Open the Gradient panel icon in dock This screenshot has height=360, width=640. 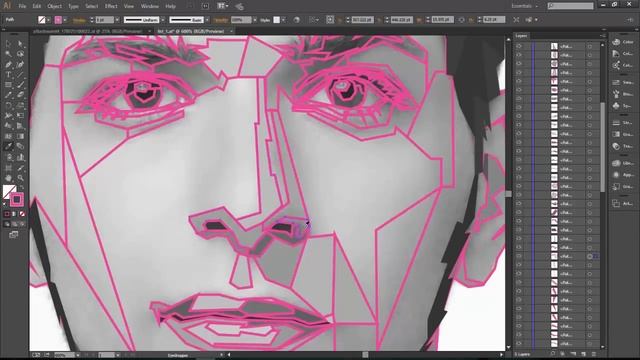616,134
